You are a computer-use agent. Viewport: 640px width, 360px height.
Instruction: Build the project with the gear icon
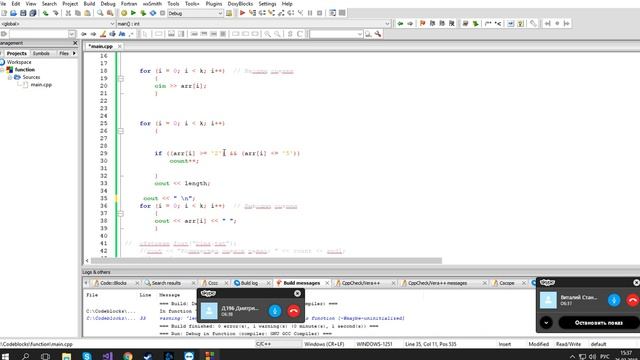[x=124, y=13]
